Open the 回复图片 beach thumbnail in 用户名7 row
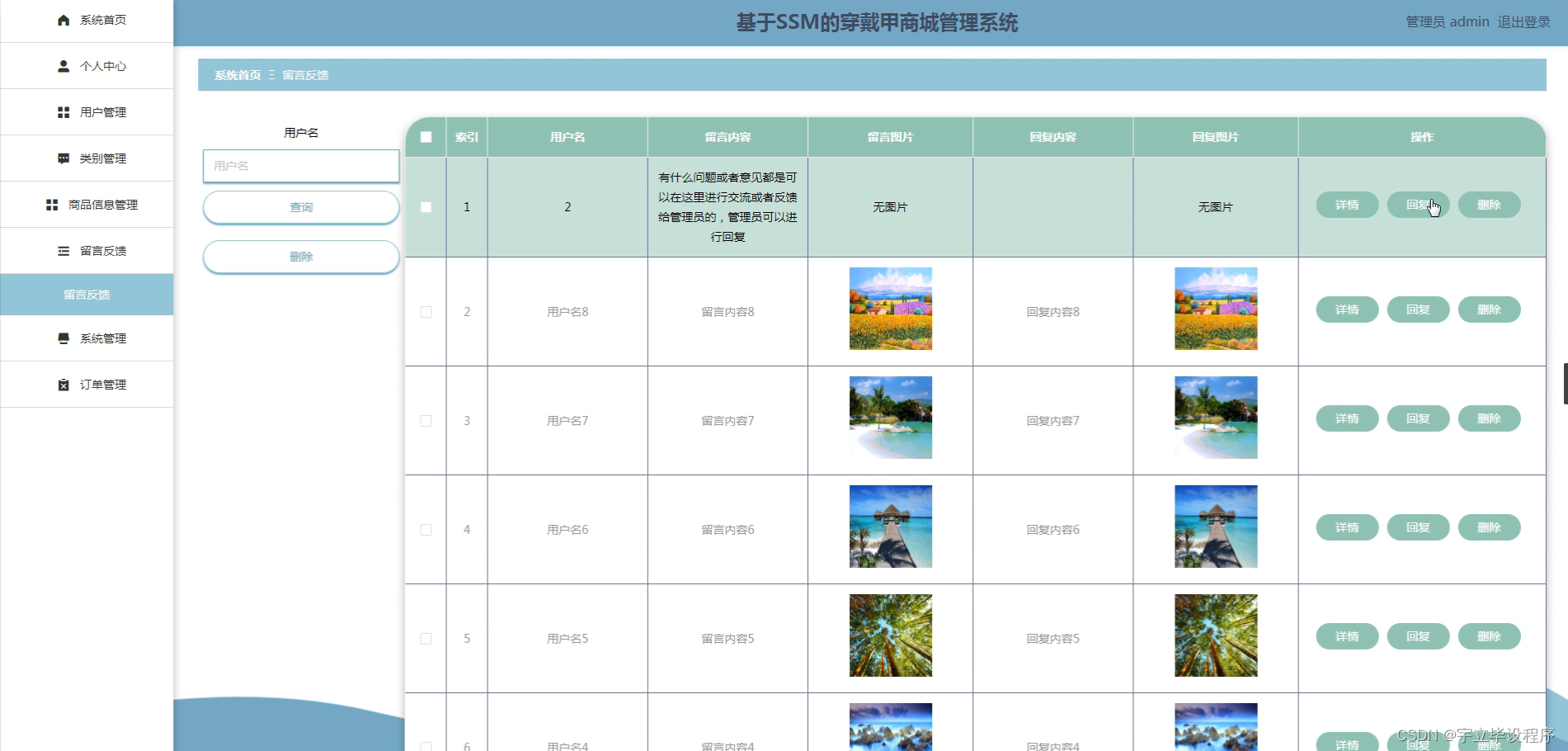 (1216, 418)
